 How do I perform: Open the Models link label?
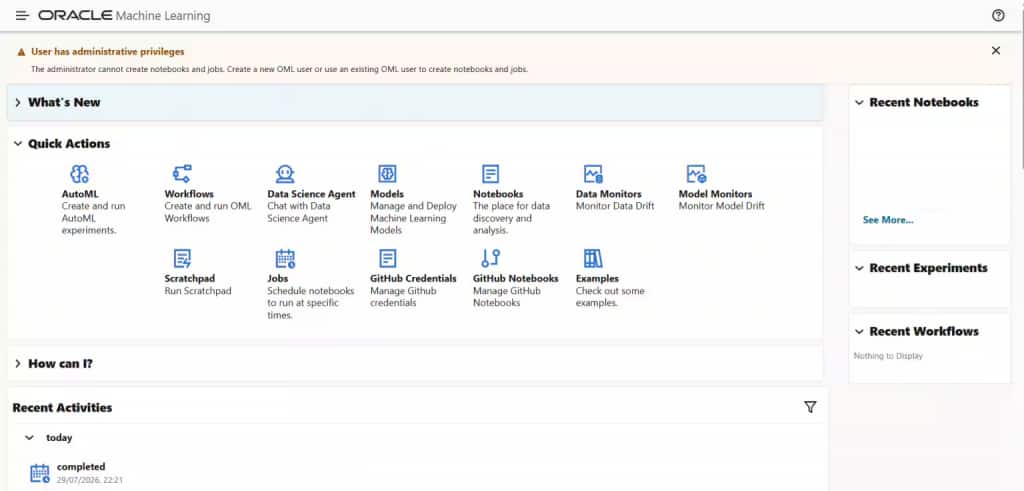point(387,194)
